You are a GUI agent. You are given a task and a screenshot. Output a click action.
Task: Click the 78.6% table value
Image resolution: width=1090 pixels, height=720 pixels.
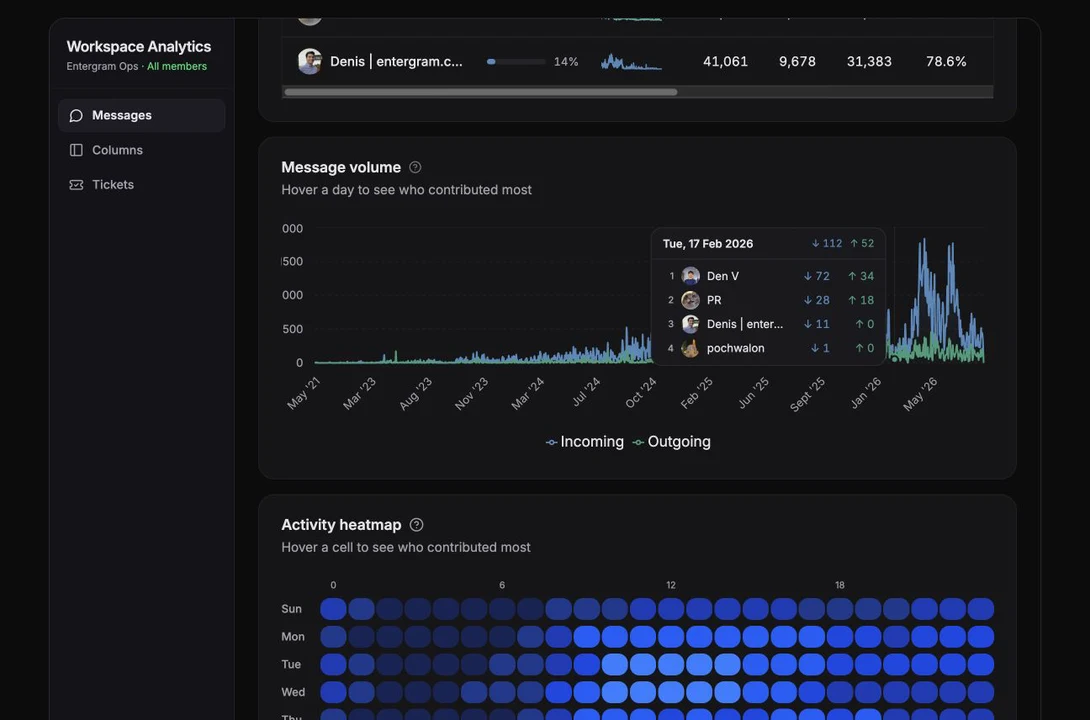click(946, 61)
